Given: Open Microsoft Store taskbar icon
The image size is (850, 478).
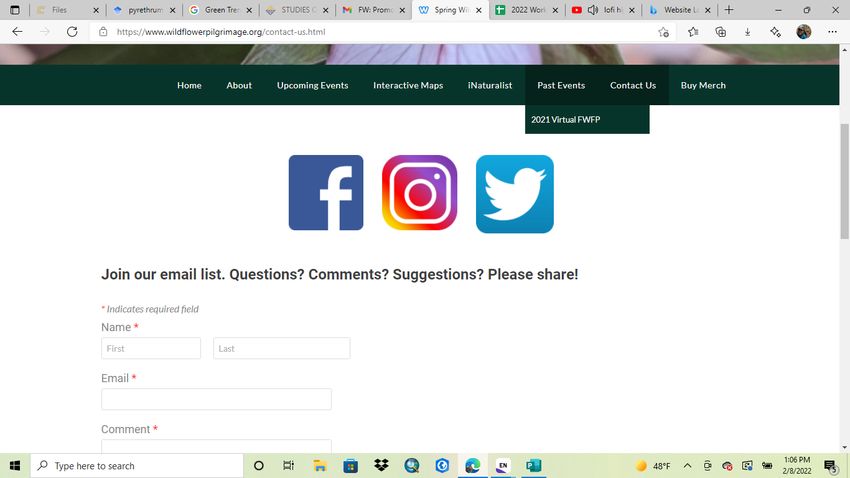Looking at the screenshot, I should [x=350, y=466].
